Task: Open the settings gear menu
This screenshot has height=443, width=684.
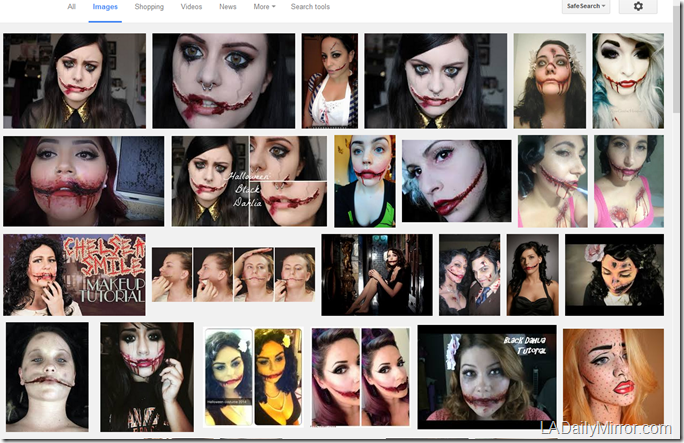Action: tap(638, 7)
